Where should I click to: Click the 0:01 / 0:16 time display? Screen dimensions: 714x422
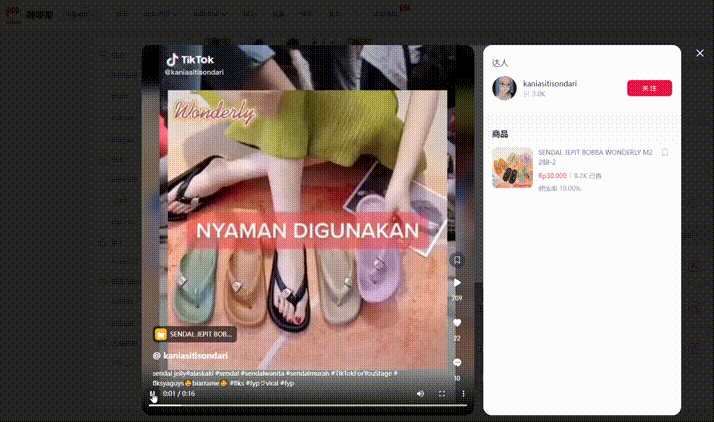click(x=179, y=394)
